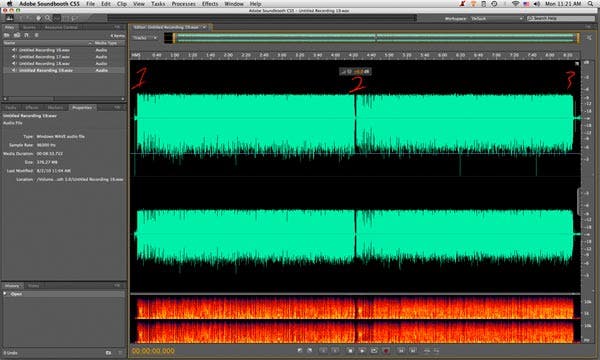The image size is (600, 360).
Task: Open the Processes menu
Action: pyautogui.click(x=183, y=3)
